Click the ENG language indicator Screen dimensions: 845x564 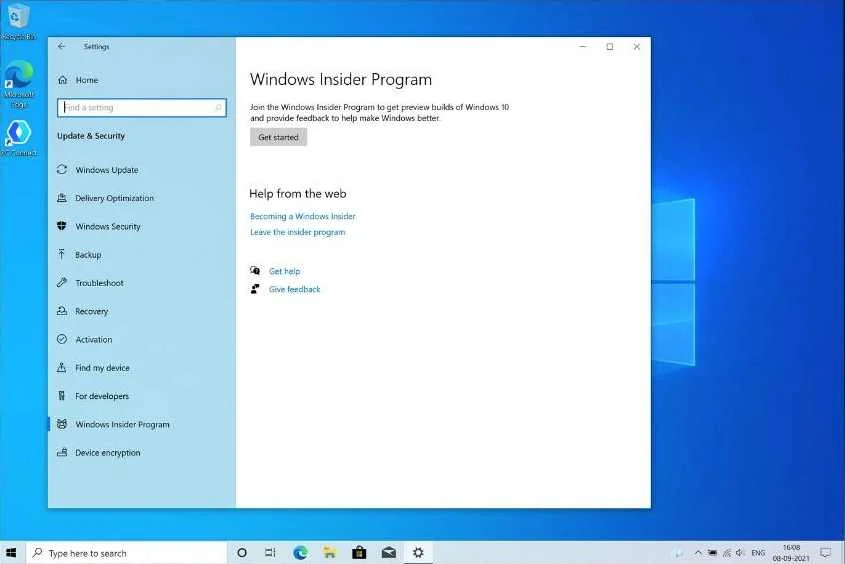click(758, 553)
